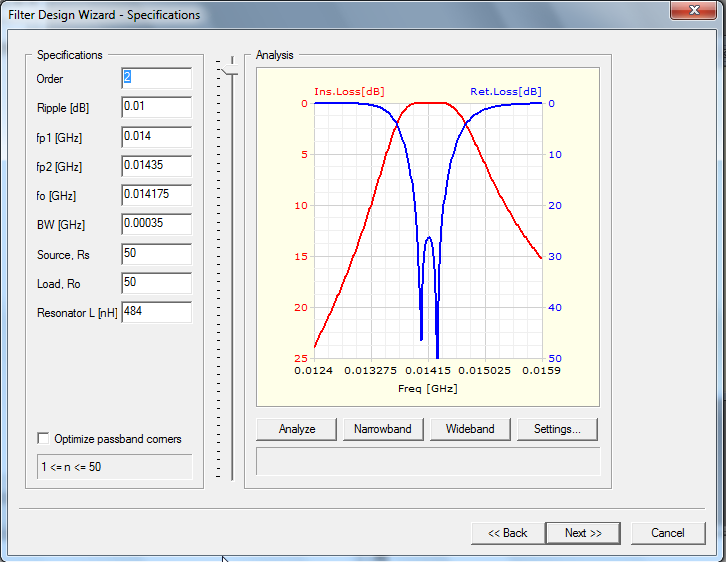Click the Load, Ro input field

click(156, 283)
